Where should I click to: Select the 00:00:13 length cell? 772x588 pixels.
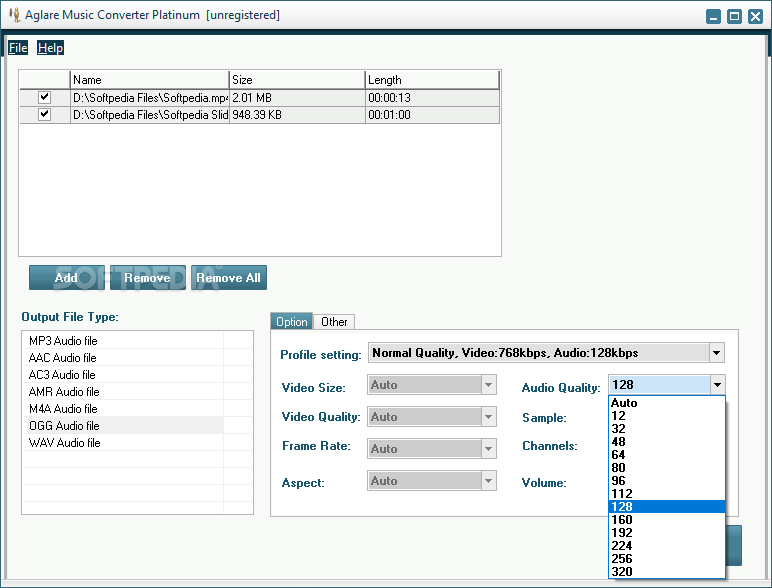432,98
